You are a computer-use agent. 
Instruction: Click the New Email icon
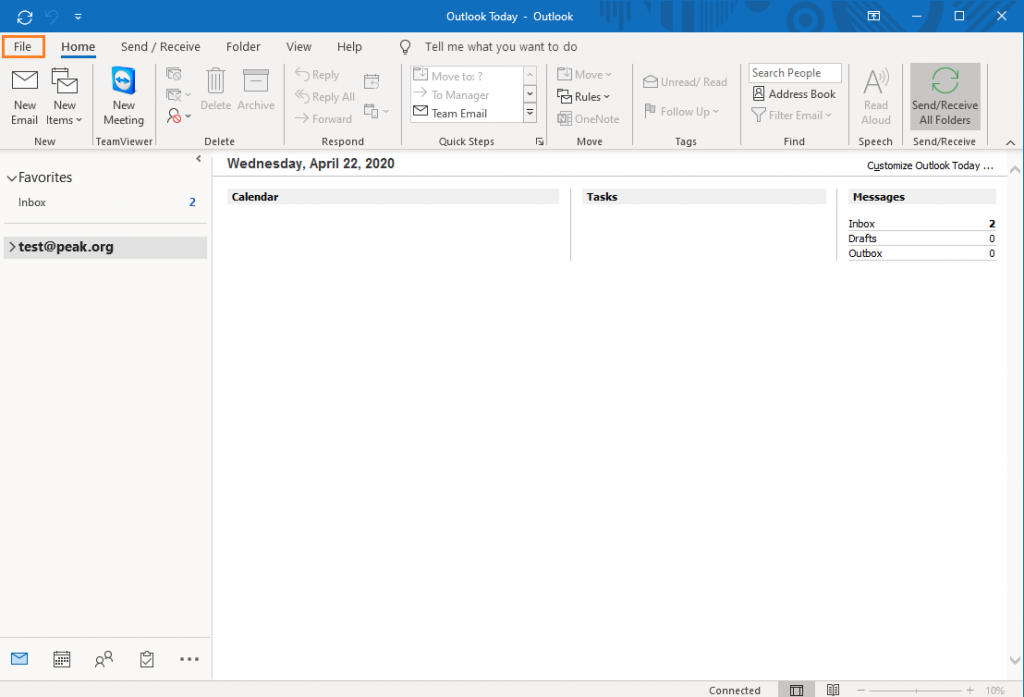25,82
